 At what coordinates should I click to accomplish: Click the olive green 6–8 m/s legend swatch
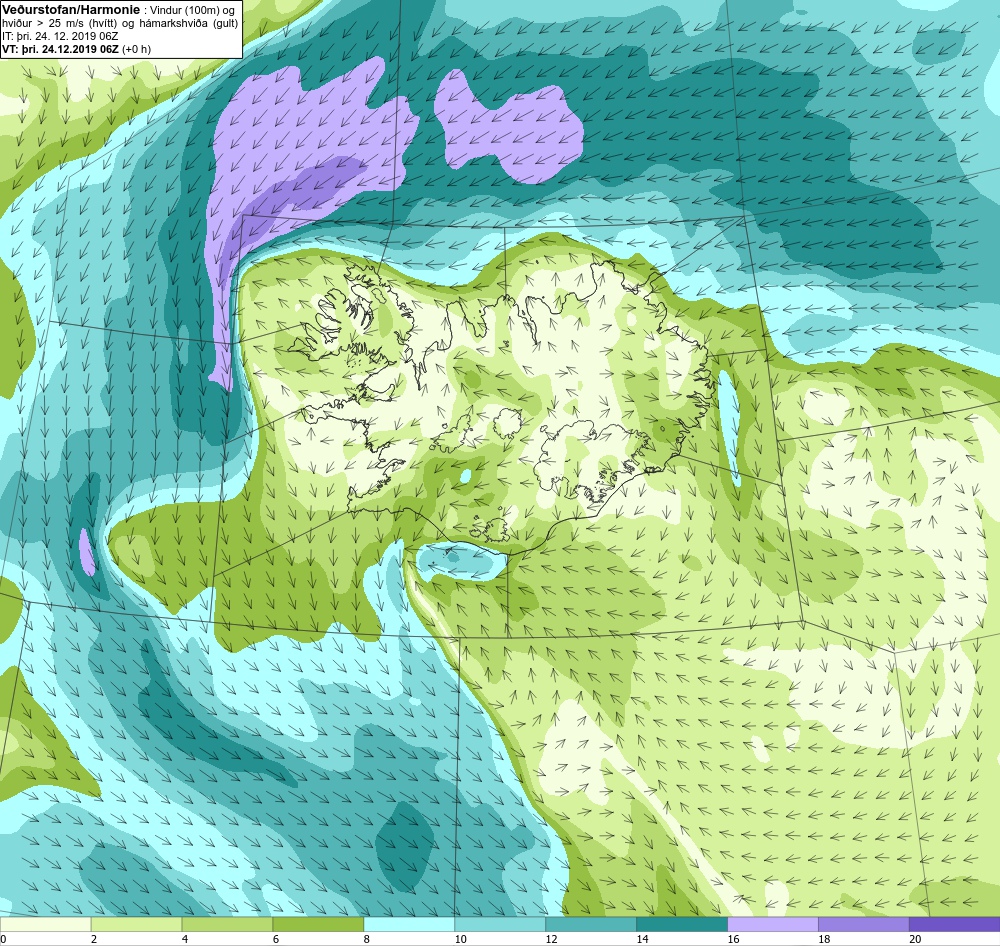click(x=318, y=924)
